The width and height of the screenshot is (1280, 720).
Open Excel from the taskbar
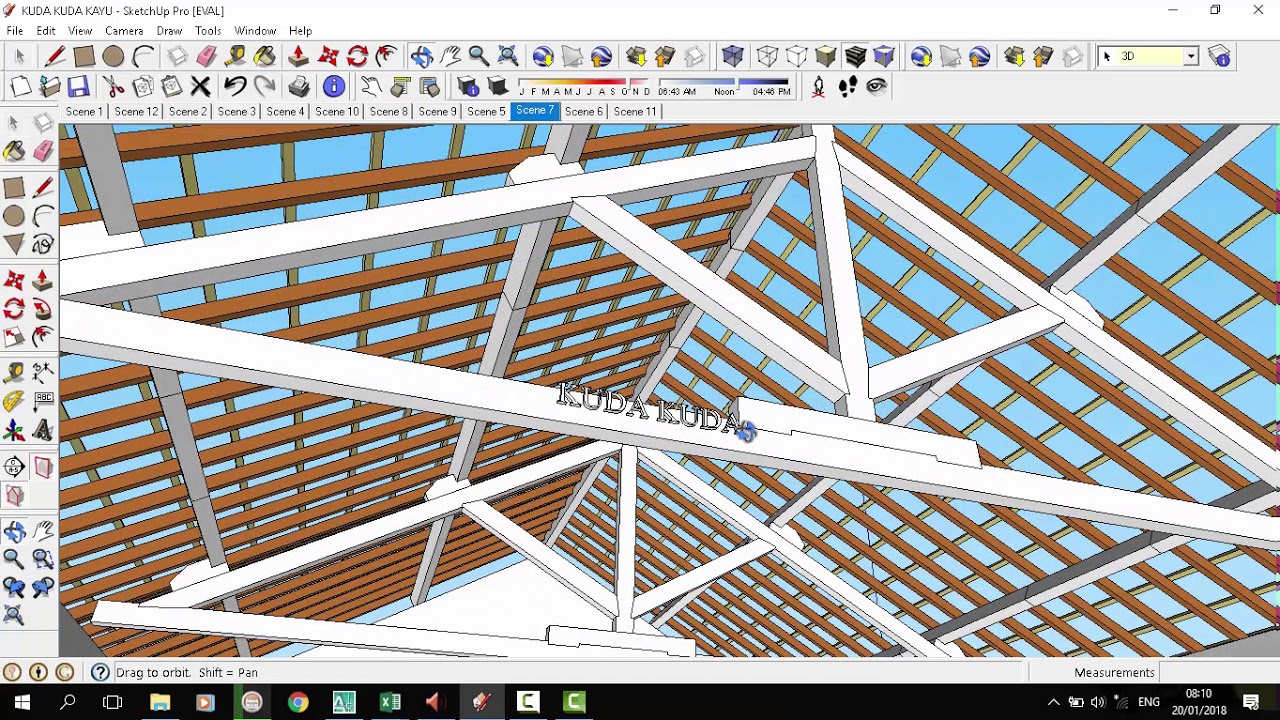(x=390, y=702)
